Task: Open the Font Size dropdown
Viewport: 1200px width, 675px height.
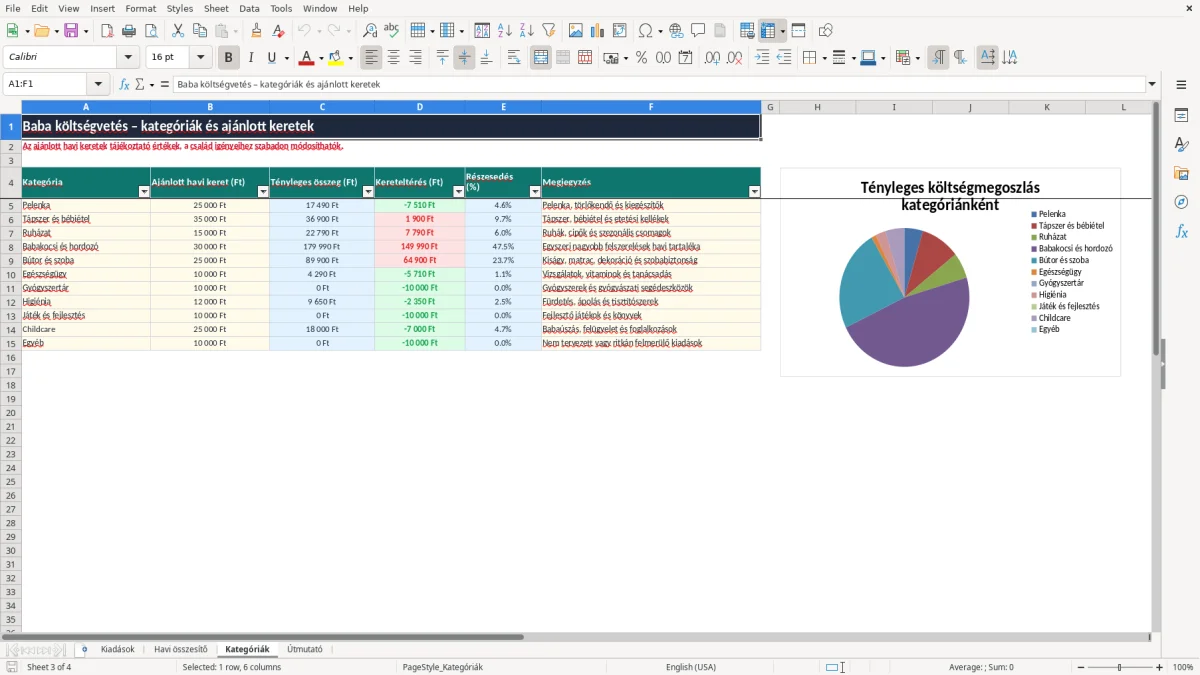Action: click(x=201, y=58)
